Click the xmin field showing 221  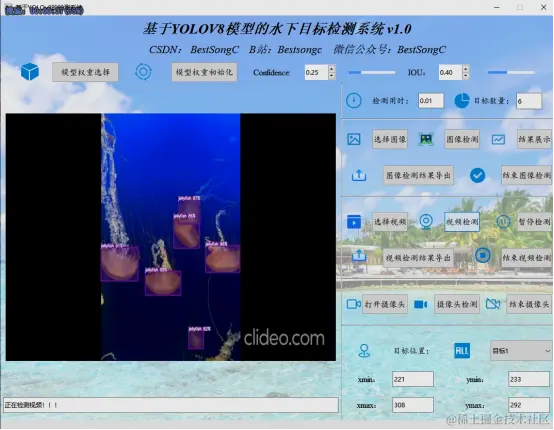tap(413, 379)
